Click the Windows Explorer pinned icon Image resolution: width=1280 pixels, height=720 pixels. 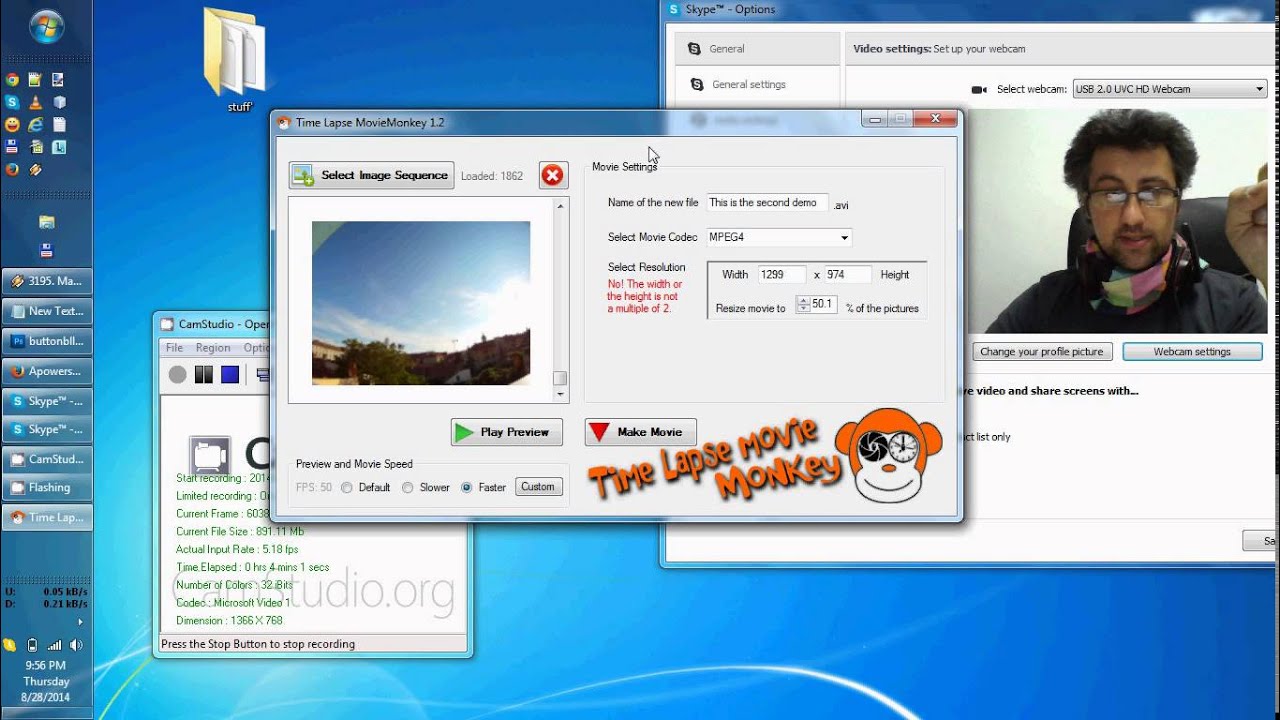coord(46,221)
